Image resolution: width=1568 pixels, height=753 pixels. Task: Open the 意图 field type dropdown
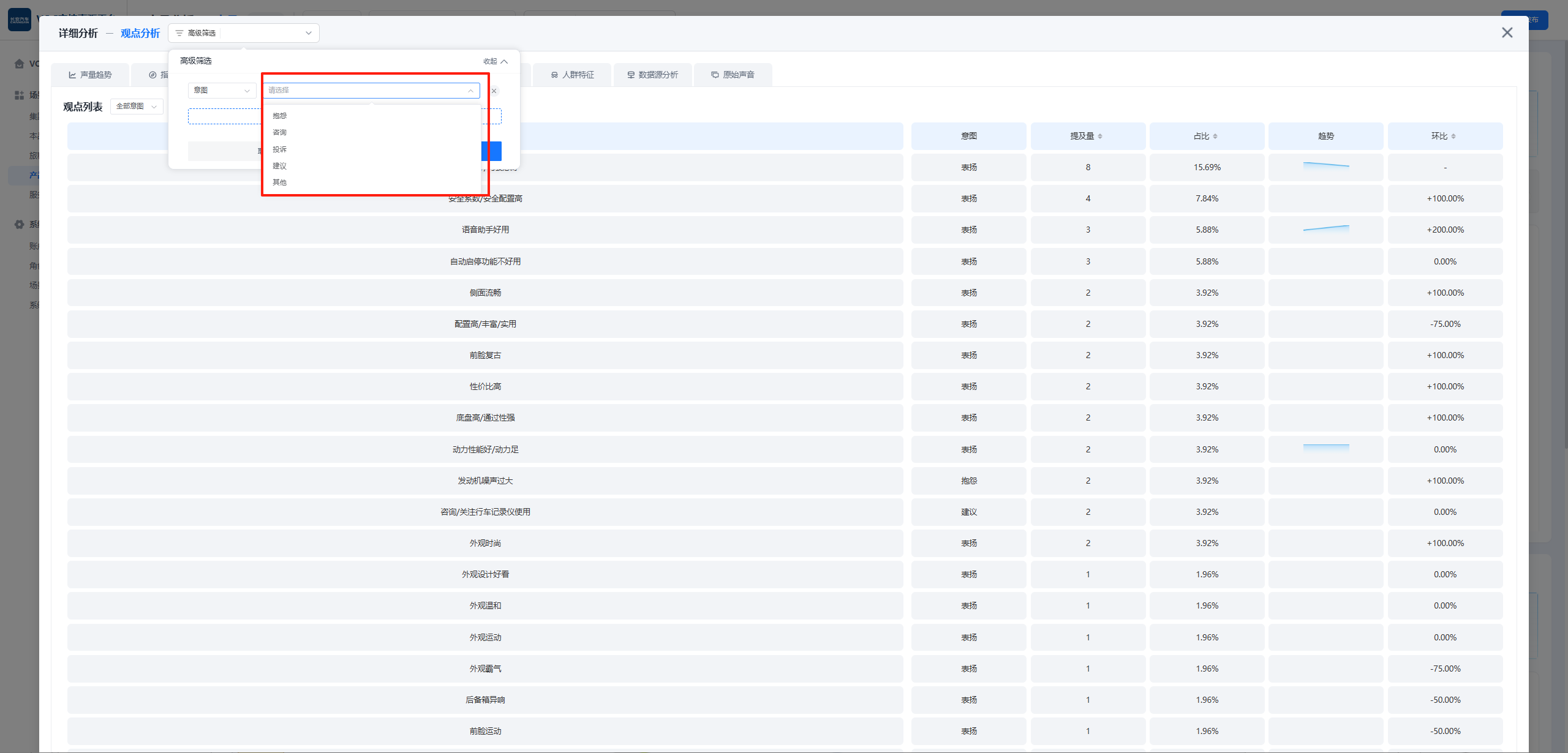(222, 91)
